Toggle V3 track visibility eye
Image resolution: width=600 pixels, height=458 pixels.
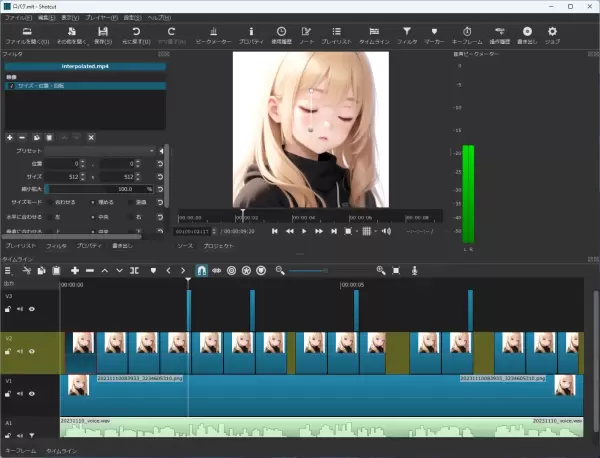[x=32, y=309]
